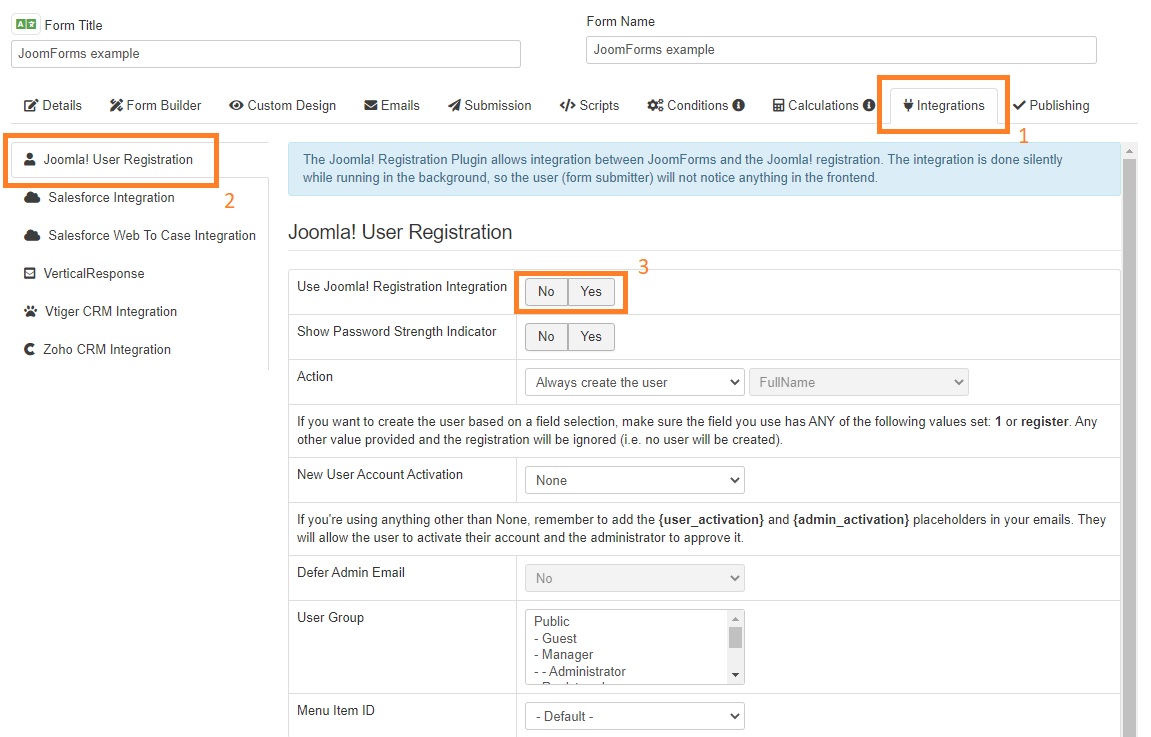
Task: Click inside the Form Name input field
Action: point(840,49)
